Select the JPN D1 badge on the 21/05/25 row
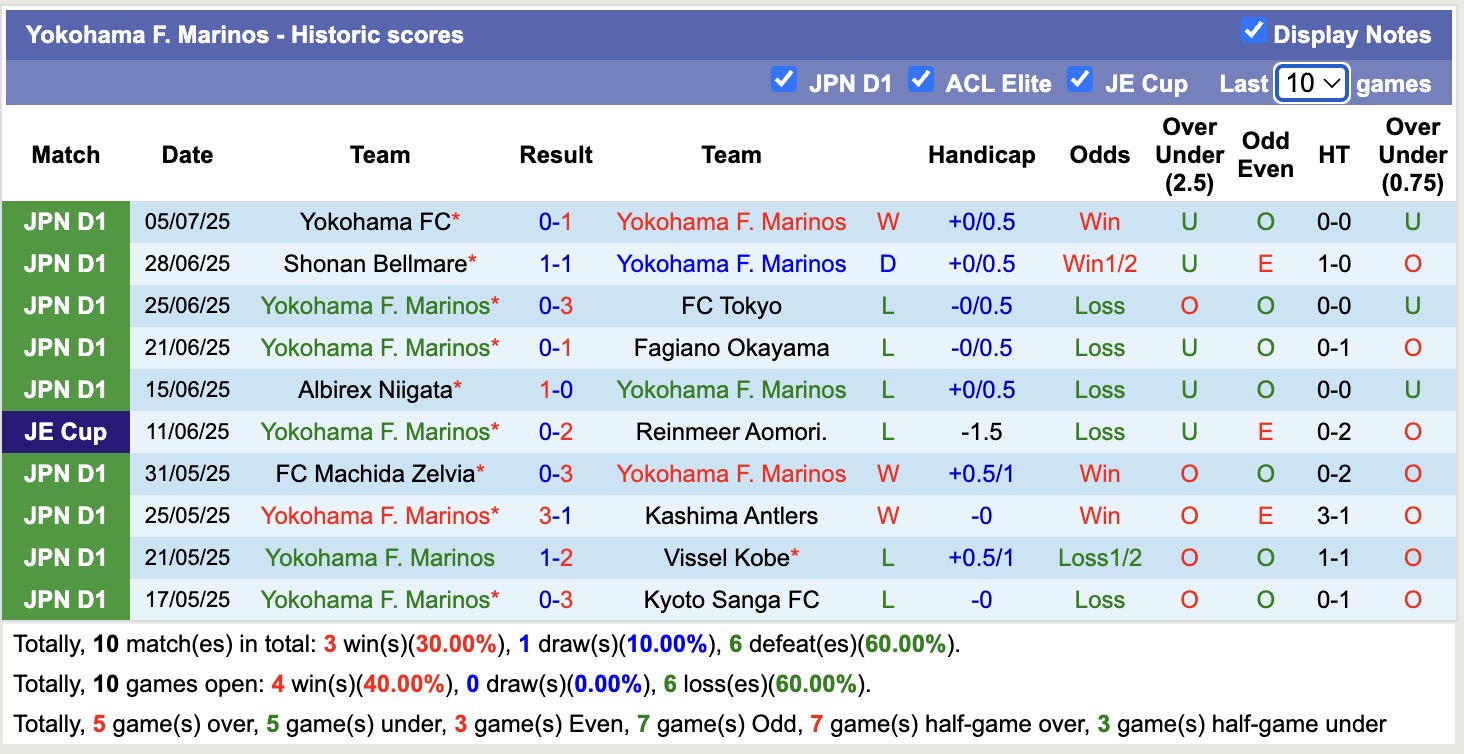This screenshot has width=1464, height=754. (65, 558)
